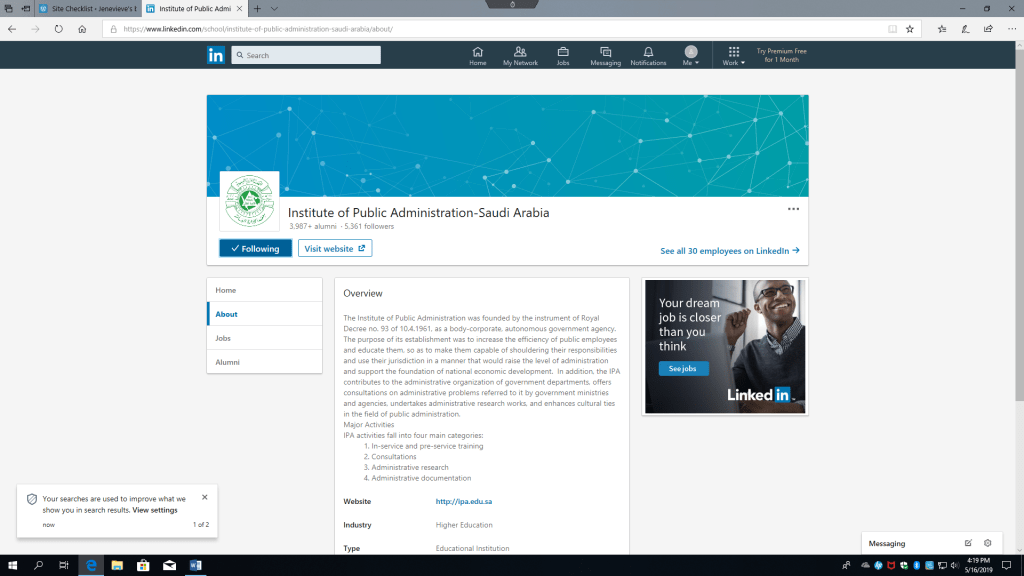
Task: Open My Network icon in navbar
Action: click(520, 55)
